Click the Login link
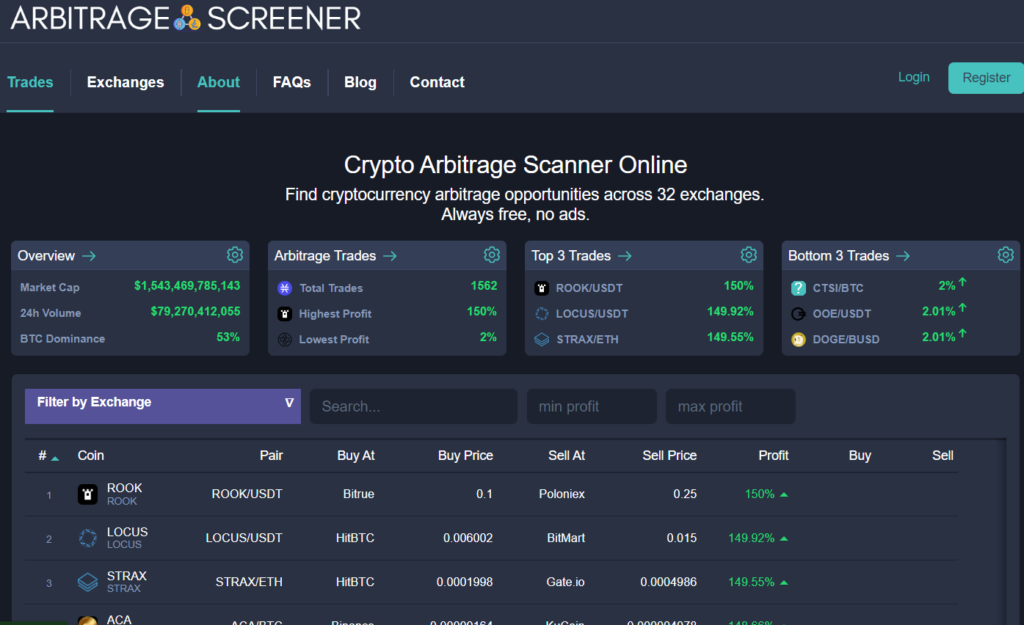Screen dimensions: 1024x625 [x=914, y=77]
